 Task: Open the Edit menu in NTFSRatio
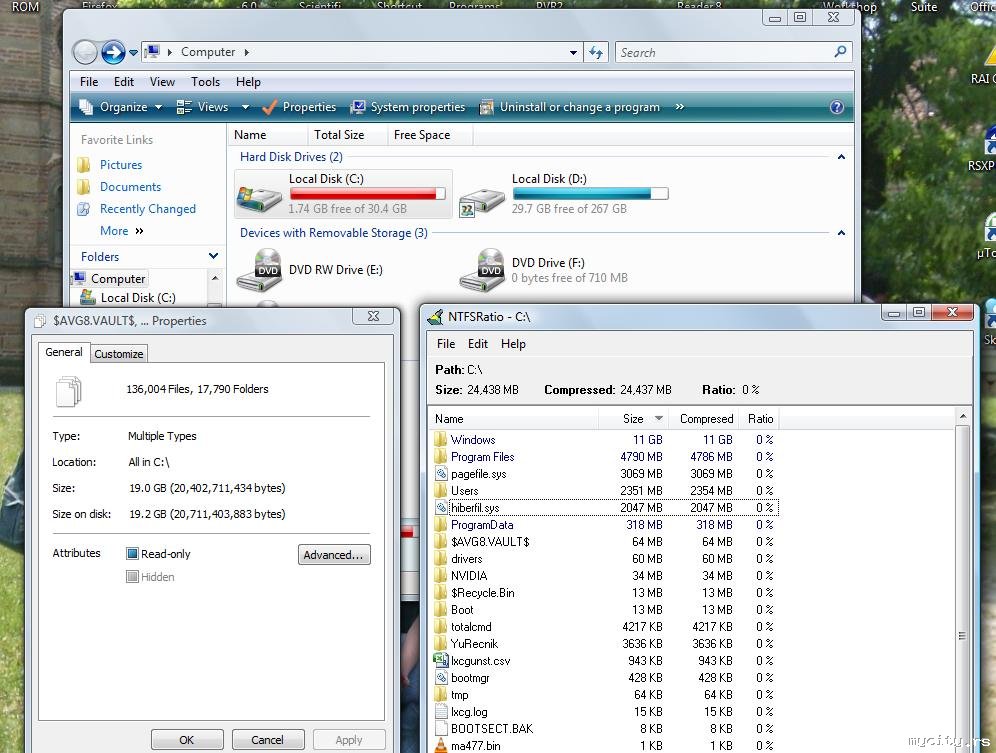478,344
